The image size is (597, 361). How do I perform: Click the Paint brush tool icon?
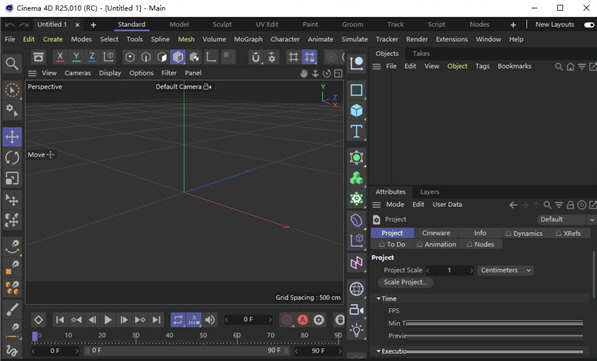point(12,310)
